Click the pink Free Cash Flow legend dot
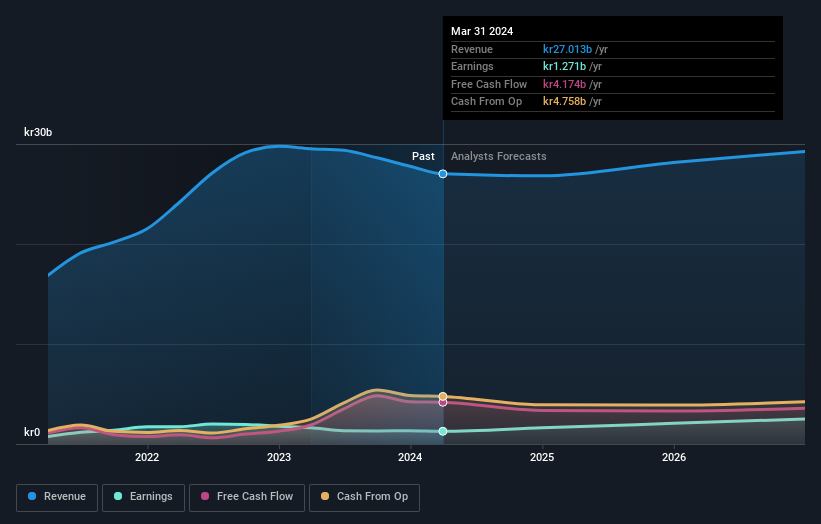Viewport: 821px width, 524px height. pyautogui.click(x=205, y=496)
